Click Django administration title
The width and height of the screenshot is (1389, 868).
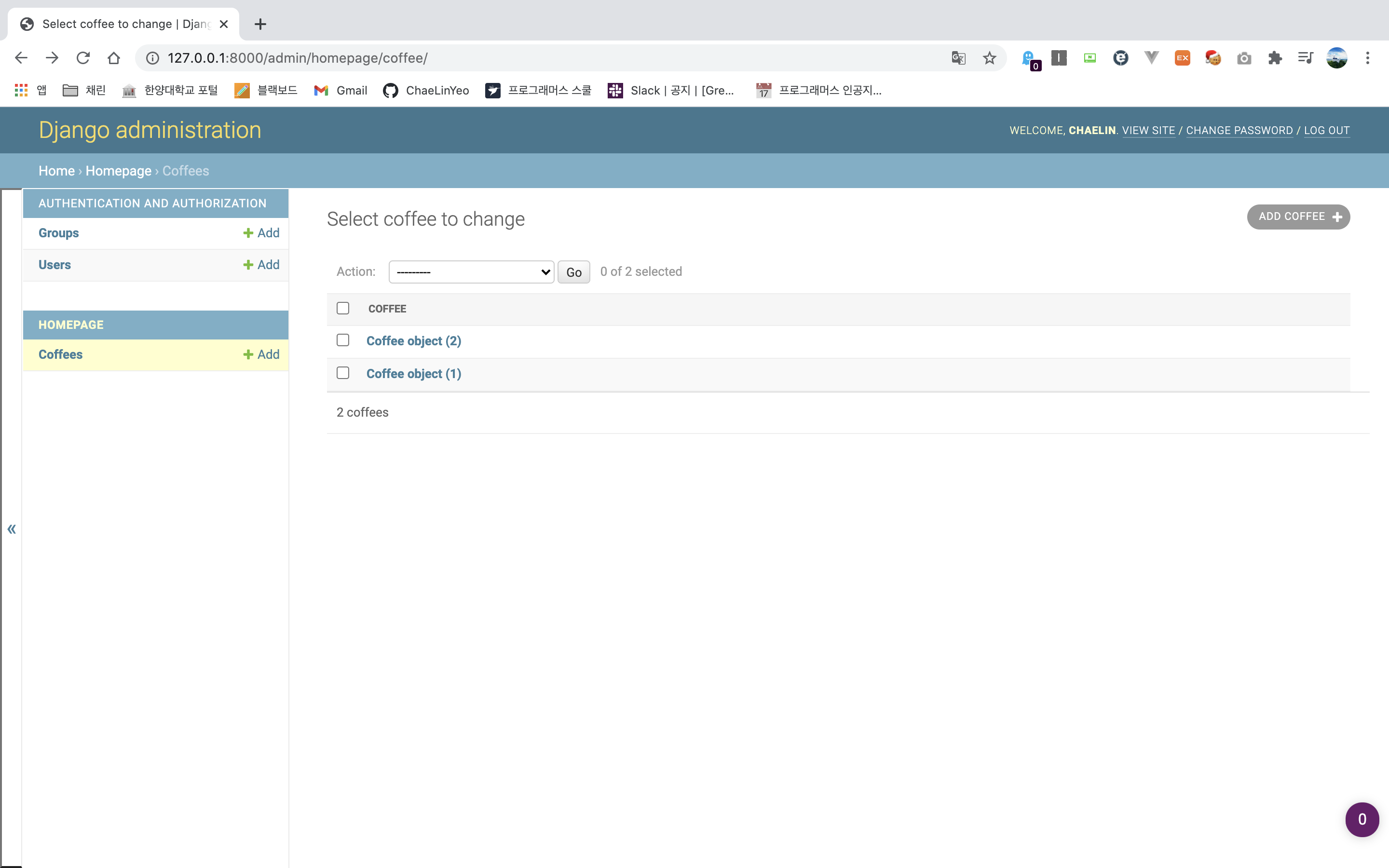tap(150, 130)
